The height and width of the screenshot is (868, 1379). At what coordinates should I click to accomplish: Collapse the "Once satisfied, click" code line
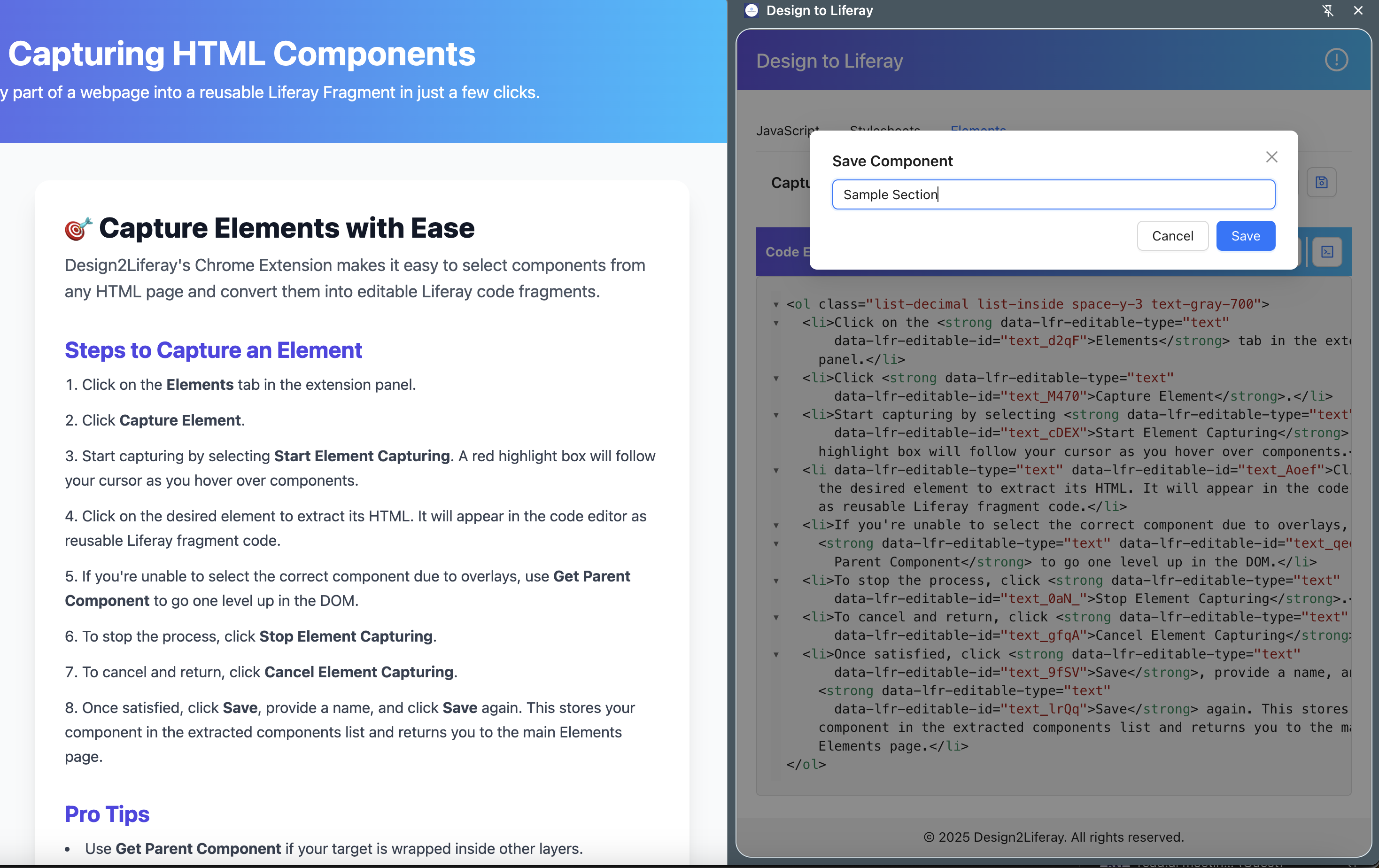(776, 654)
